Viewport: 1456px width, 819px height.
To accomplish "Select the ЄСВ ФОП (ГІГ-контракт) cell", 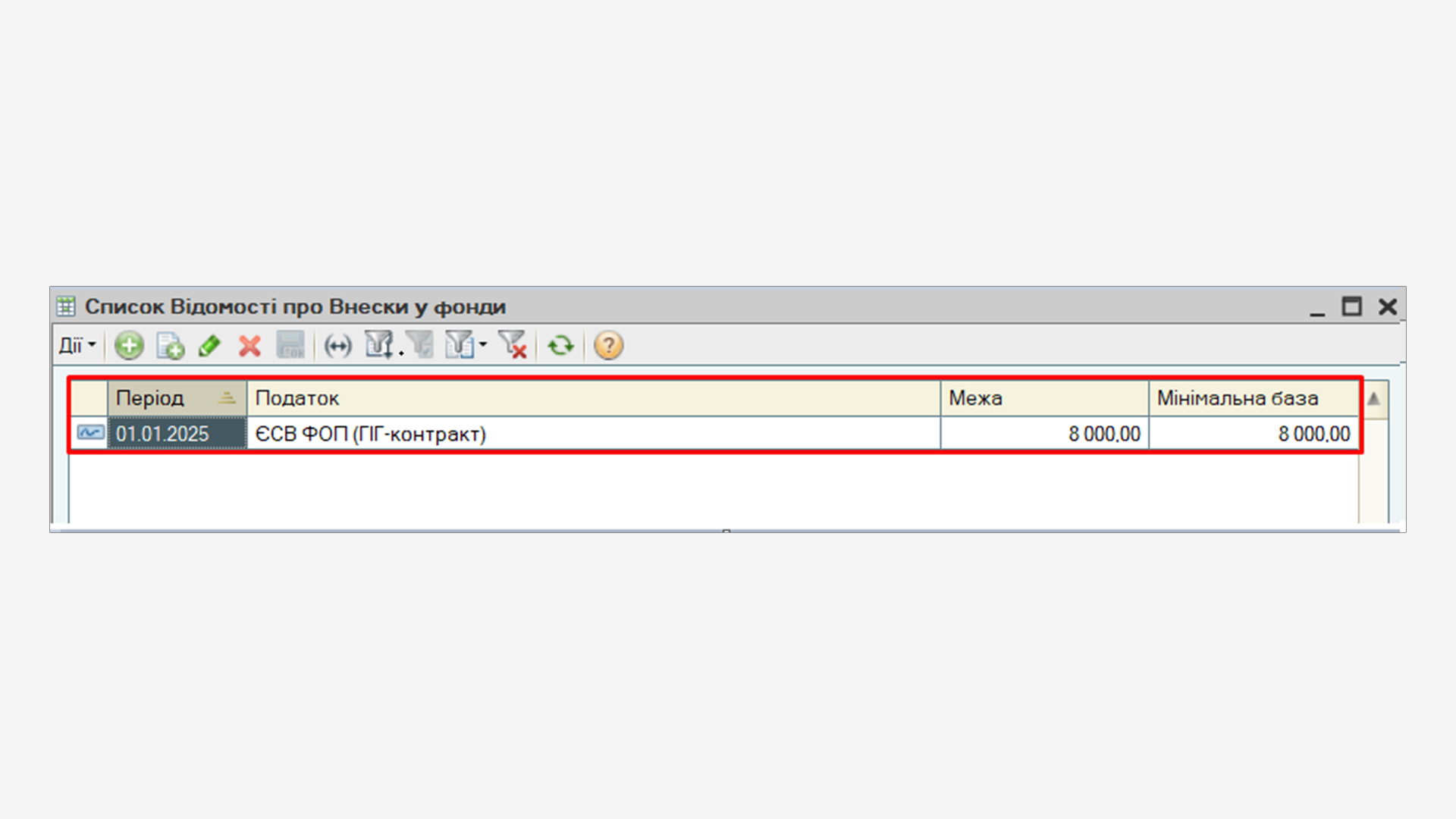I will tap(594, 434).
